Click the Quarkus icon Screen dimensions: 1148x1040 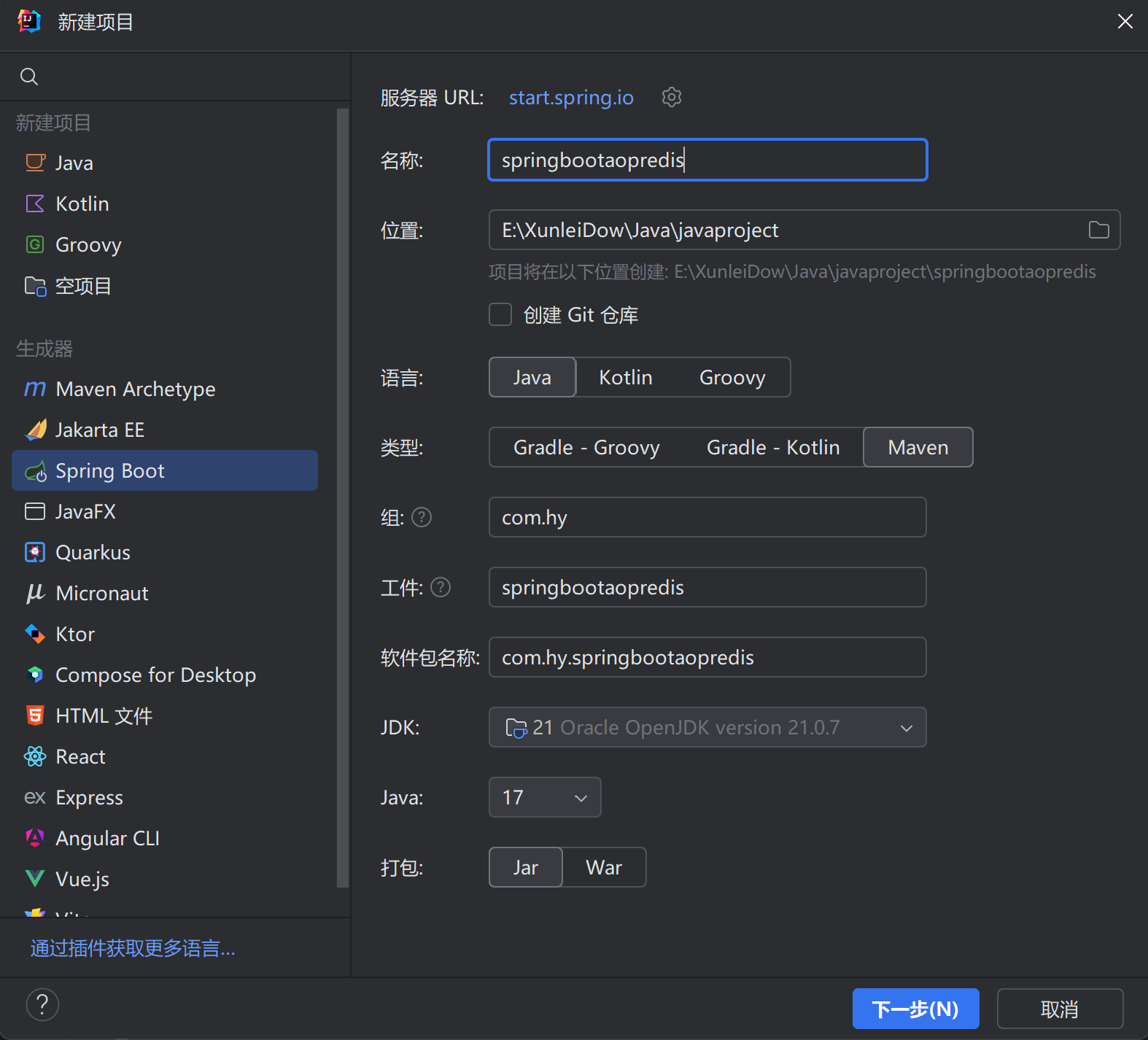click(x=35, y=552)
